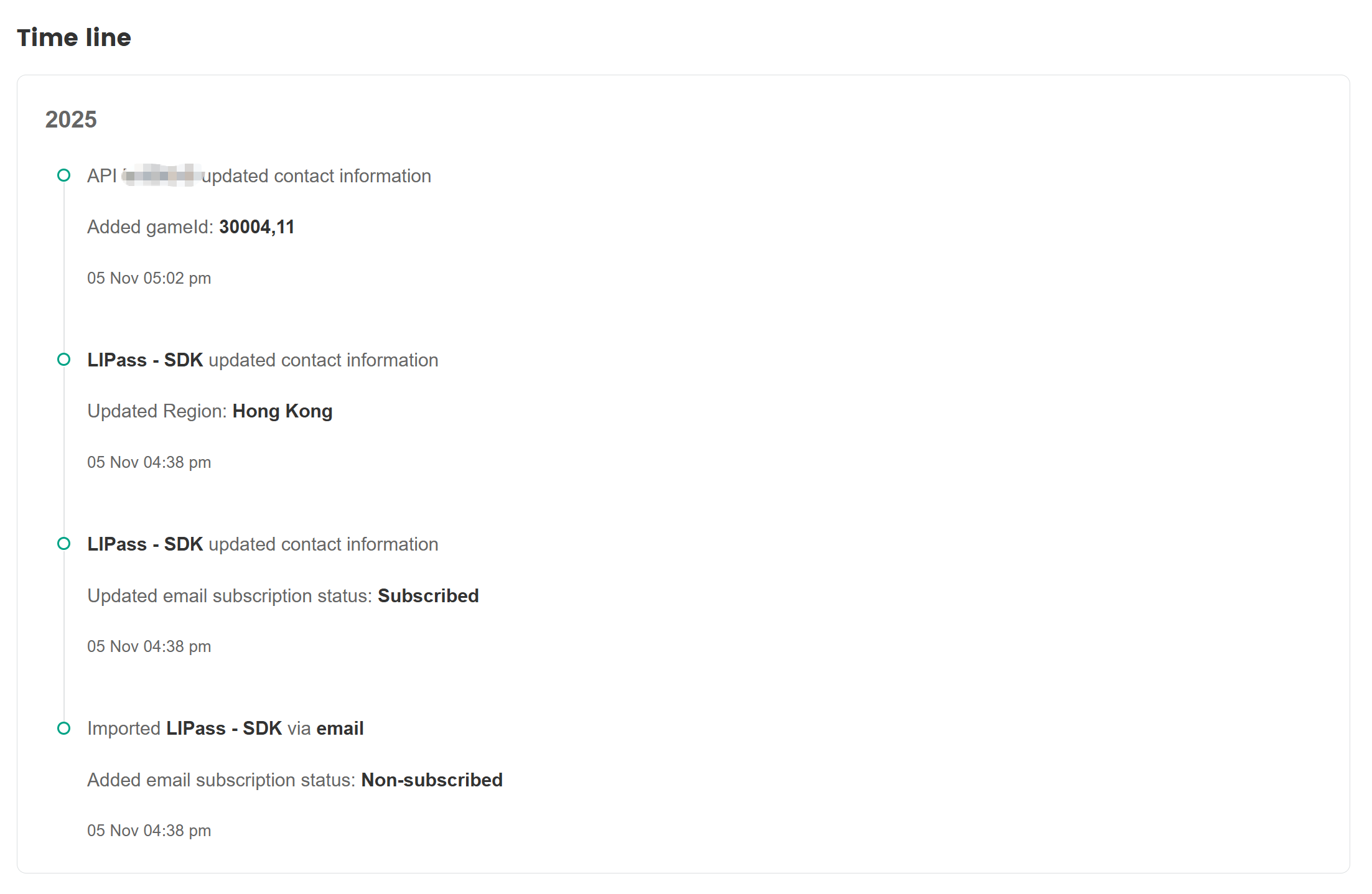Click the timestamp under the Hong Kong region update

[x=149, y=462]
